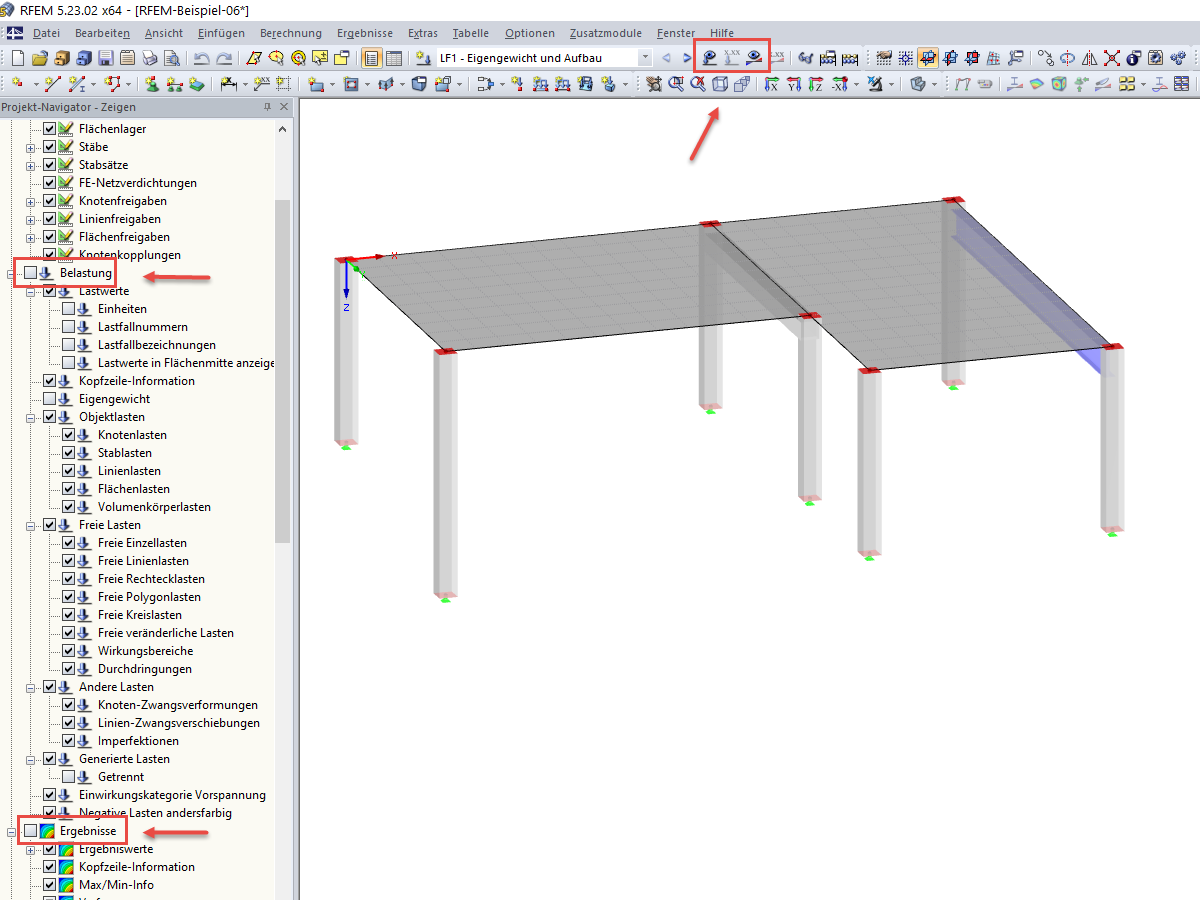Close the Projekt-Navigator panel

pos(284,107)
